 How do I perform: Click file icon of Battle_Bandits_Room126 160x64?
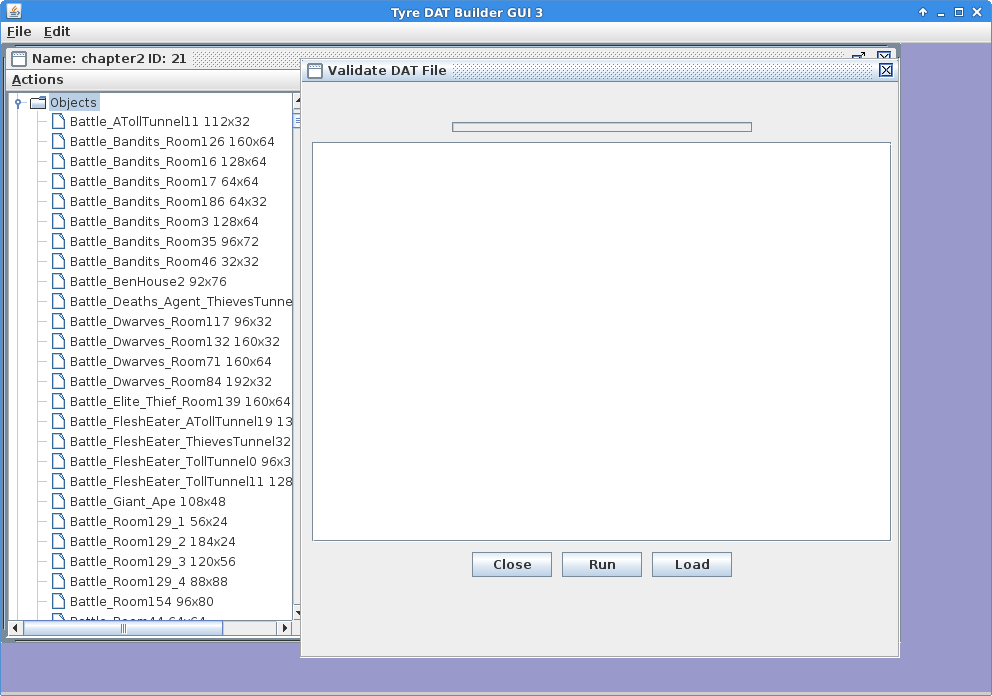coord(58,141)
